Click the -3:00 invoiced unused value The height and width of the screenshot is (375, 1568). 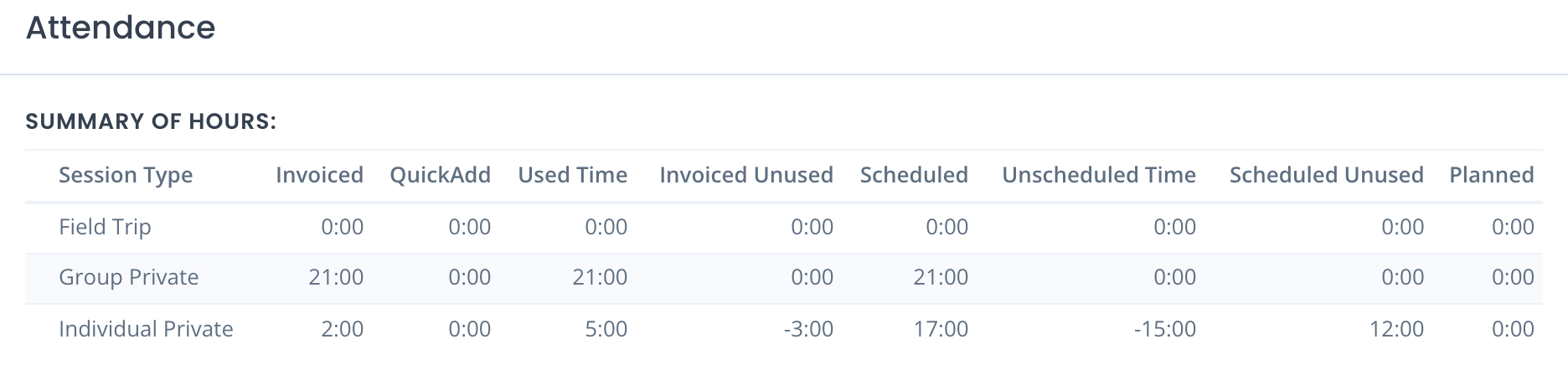pos(808,329)
